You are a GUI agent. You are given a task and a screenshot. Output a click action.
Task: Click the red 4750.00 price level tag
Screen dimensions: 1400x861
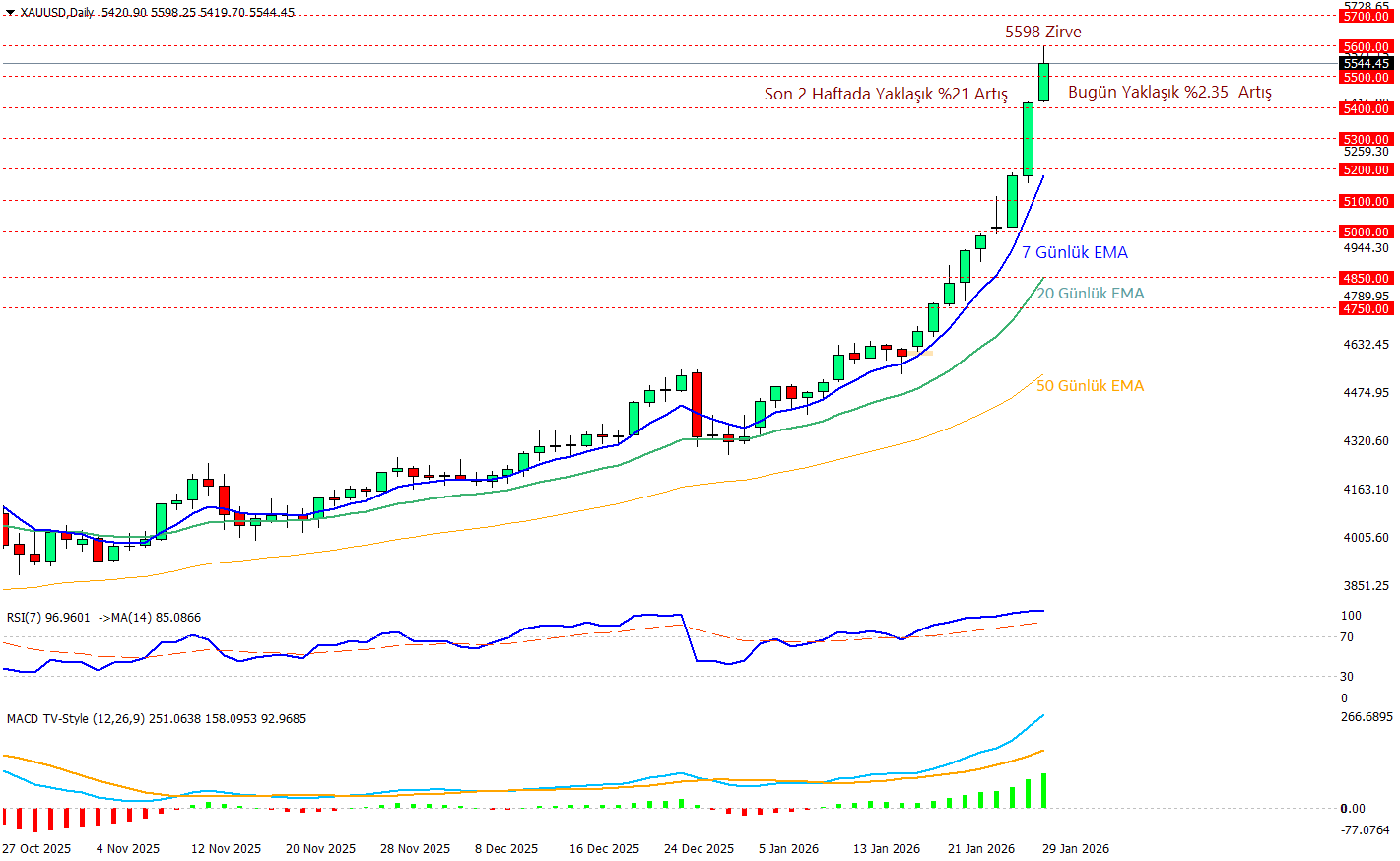pos(1366,309)
